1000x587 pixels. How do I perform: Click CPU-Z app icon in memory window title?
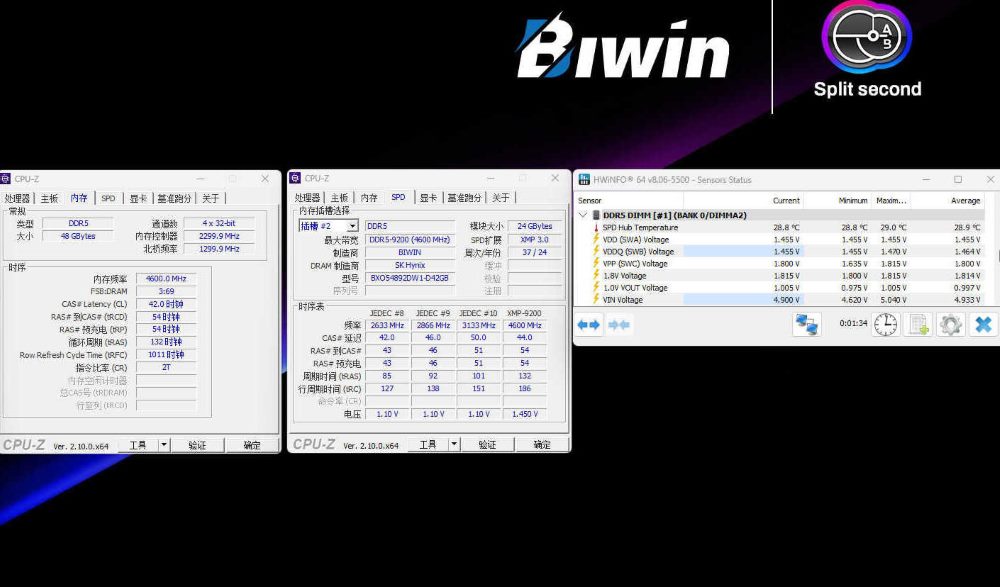coord(6,179)
